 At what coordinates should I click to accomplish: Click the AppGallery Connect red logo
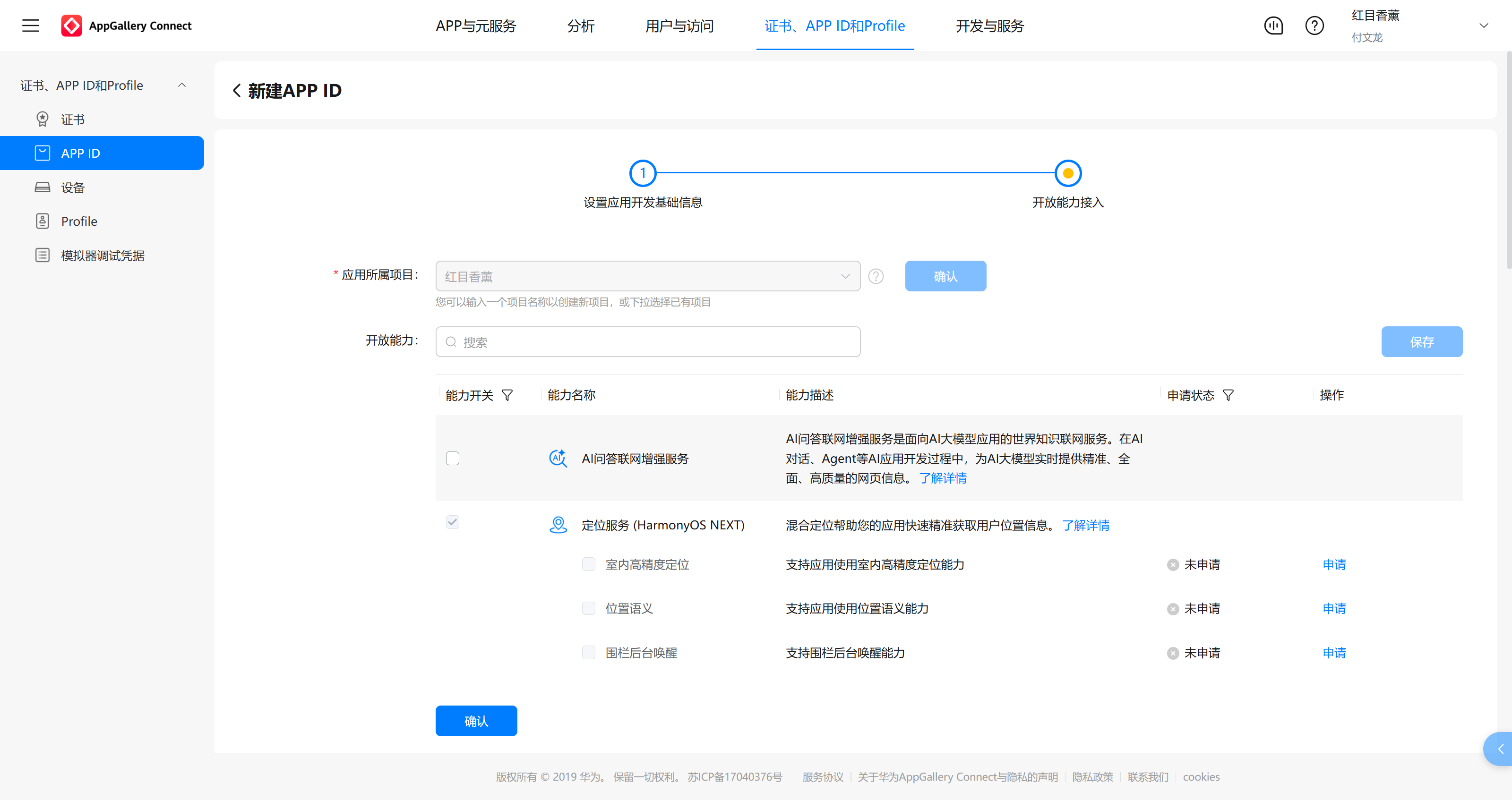pos(72,25)
